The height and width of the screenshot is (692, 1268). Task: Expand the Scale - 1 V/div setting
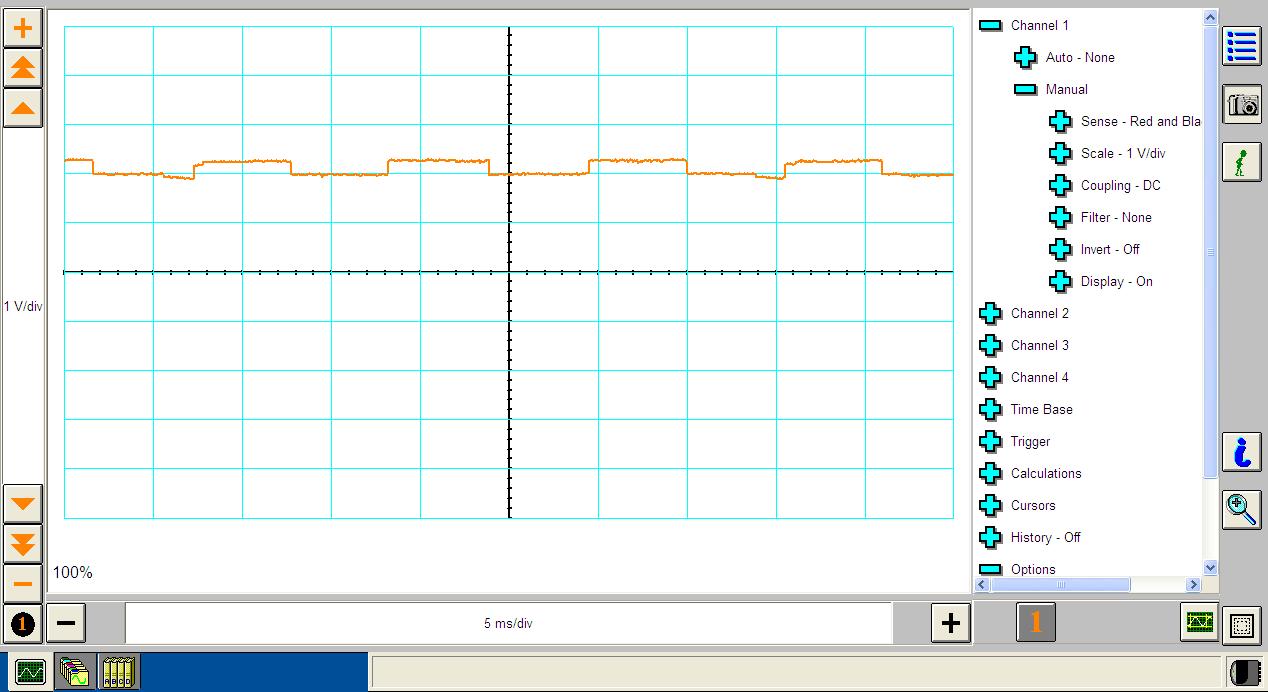[x=1060, y=153]
